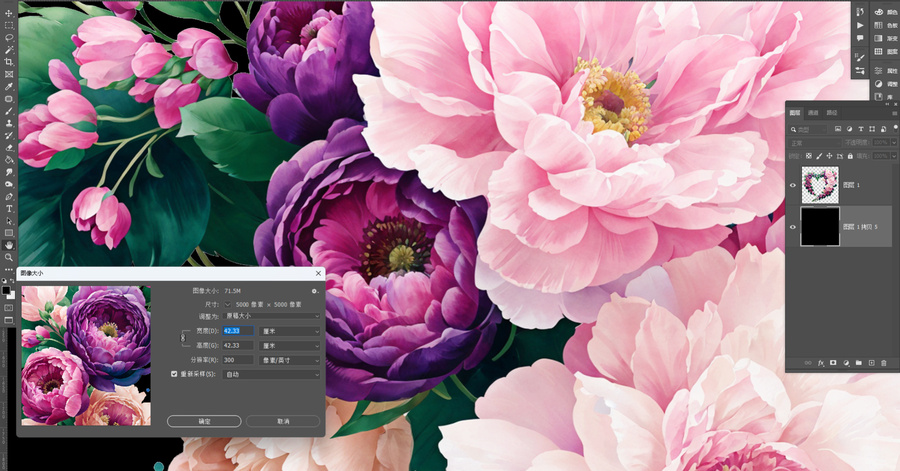Select the Eraser tool

[9, 147]
